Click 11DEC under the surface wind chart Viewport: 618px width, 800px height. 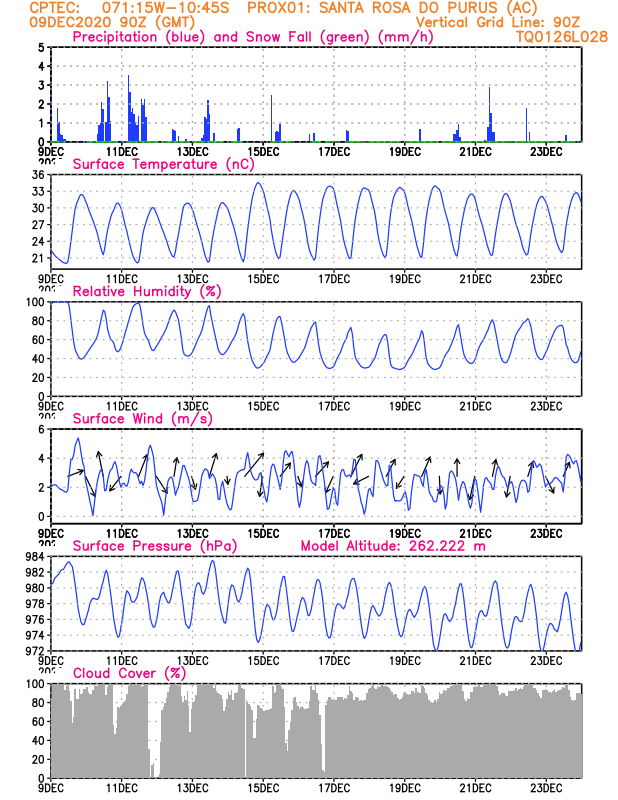click(x=121, y=534)
